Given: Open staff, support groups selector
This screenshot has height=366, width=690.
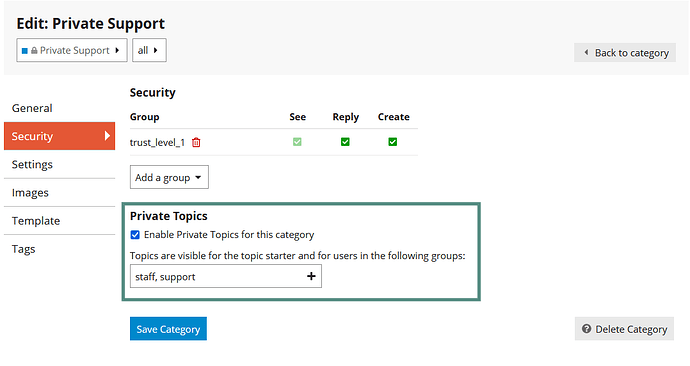Looking at the screenshot, I should (x=226, y=276).
